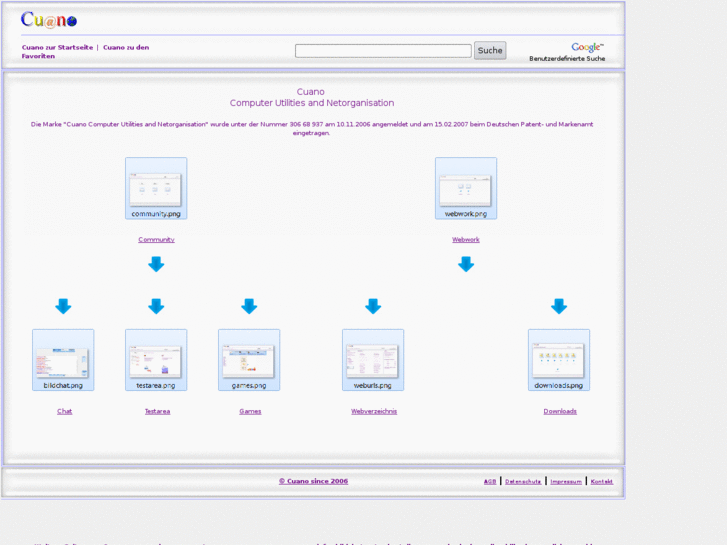The width and height of the screenshot is (727, 545).
Task: Open the Datenschutz footer link
Action: click(523, 481)
